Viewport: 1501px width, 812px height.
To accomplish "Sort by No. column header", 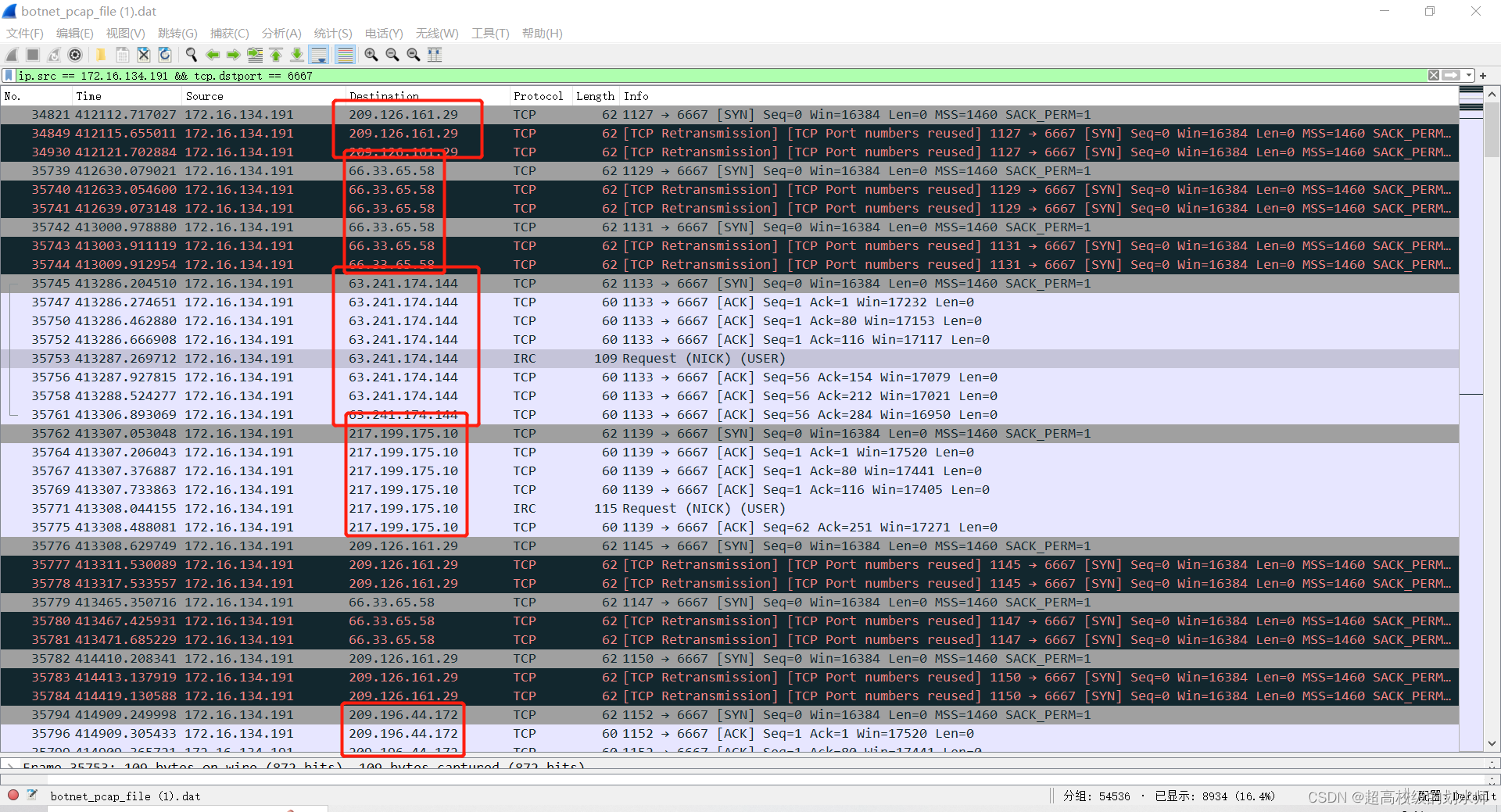I will click(x=36, y=96).
